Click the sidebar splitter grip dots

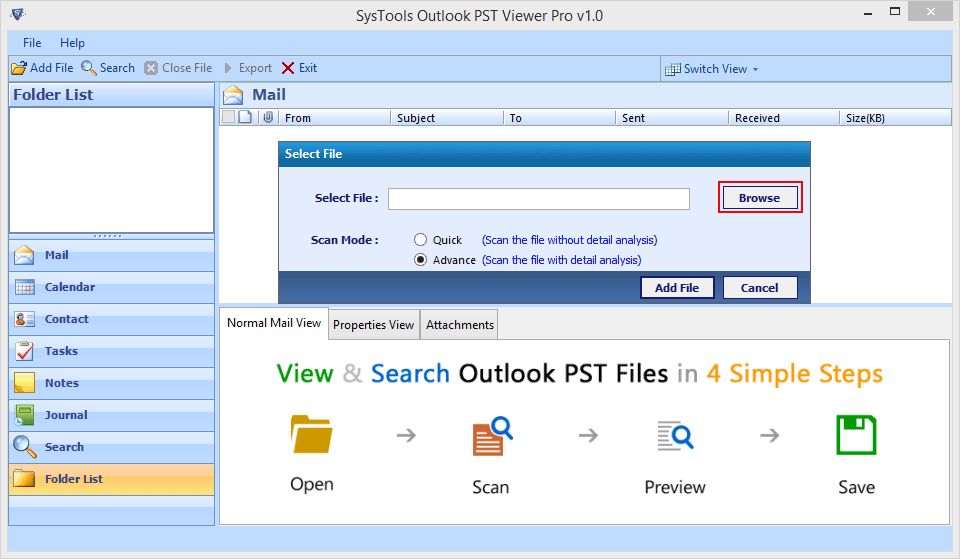point(107,236)
